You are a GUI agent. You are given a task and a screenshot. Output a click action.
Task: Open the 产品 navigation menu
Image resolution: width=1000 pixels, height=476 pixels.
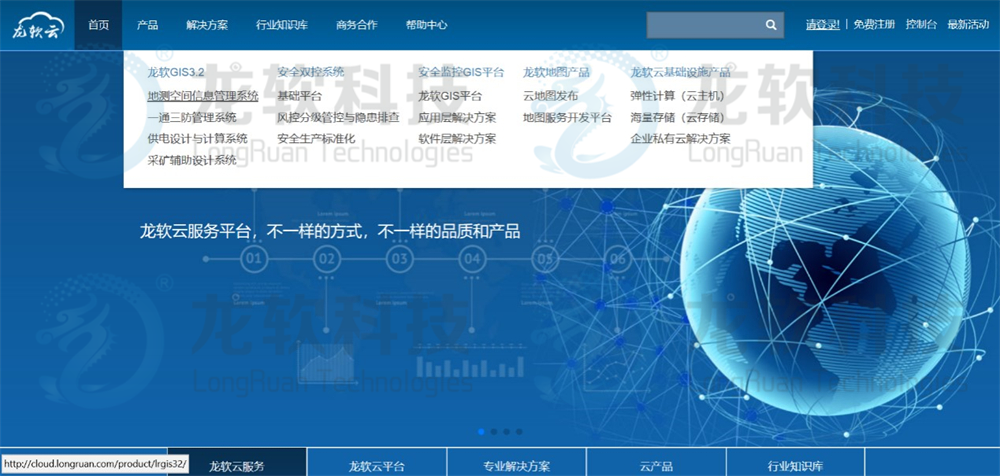click(147, 25)
